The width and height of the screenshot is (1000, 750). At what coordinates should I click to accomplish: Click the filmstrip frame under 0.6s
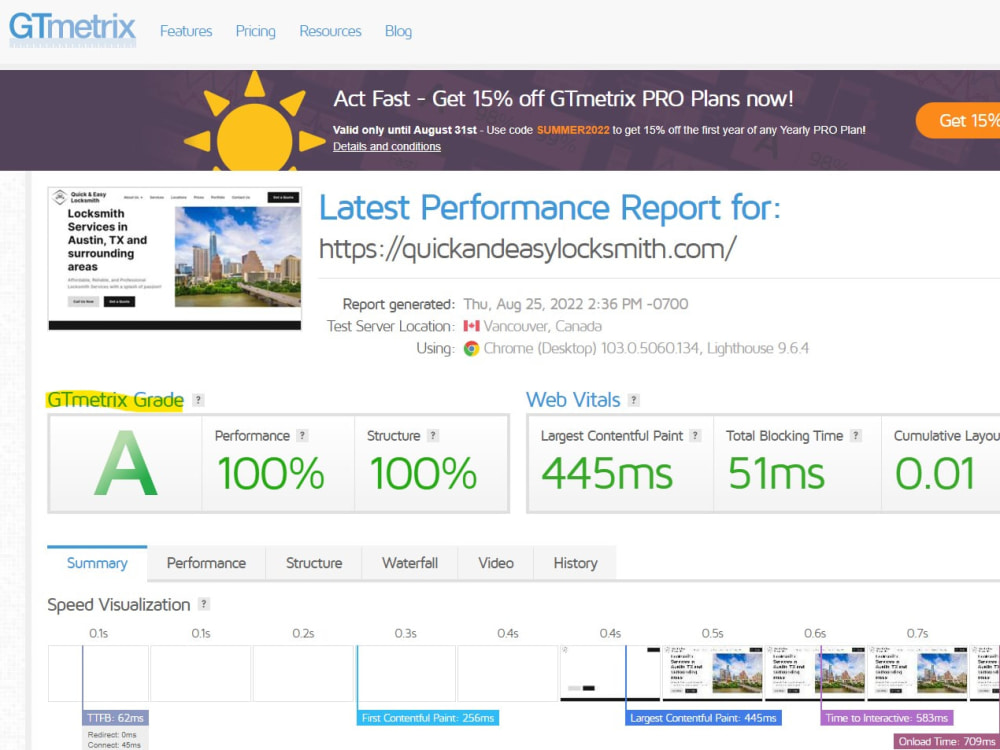pos(815,673)
